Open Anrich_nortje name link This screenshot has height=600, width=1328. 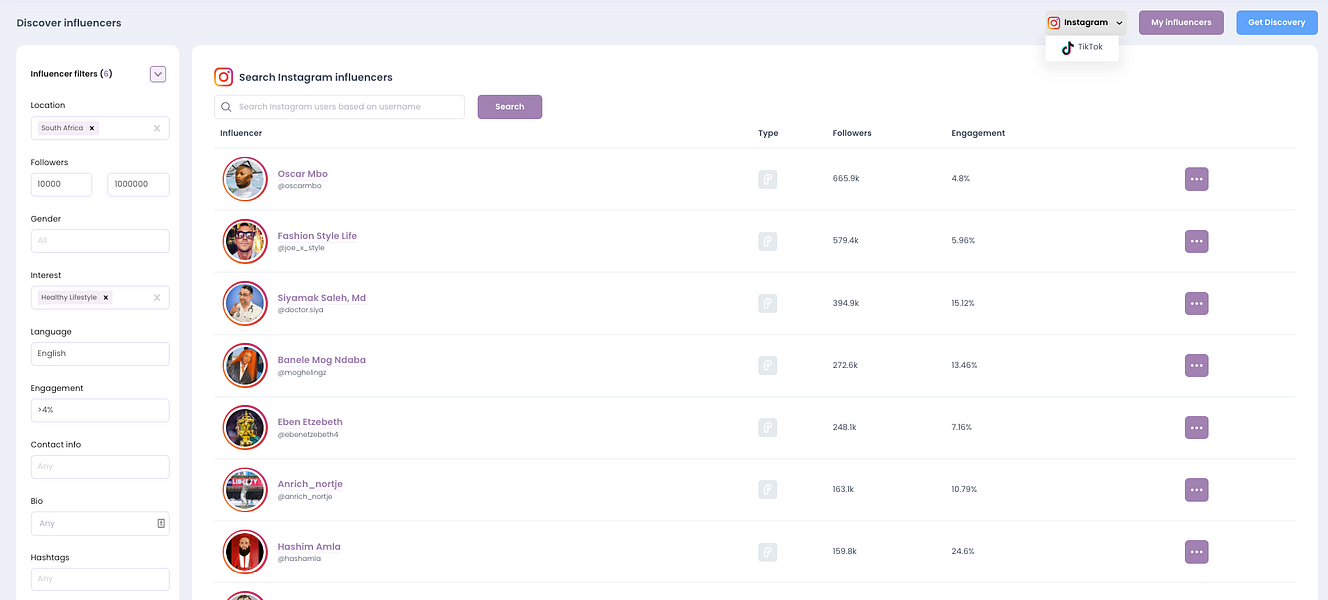click(x=310, y=484)
